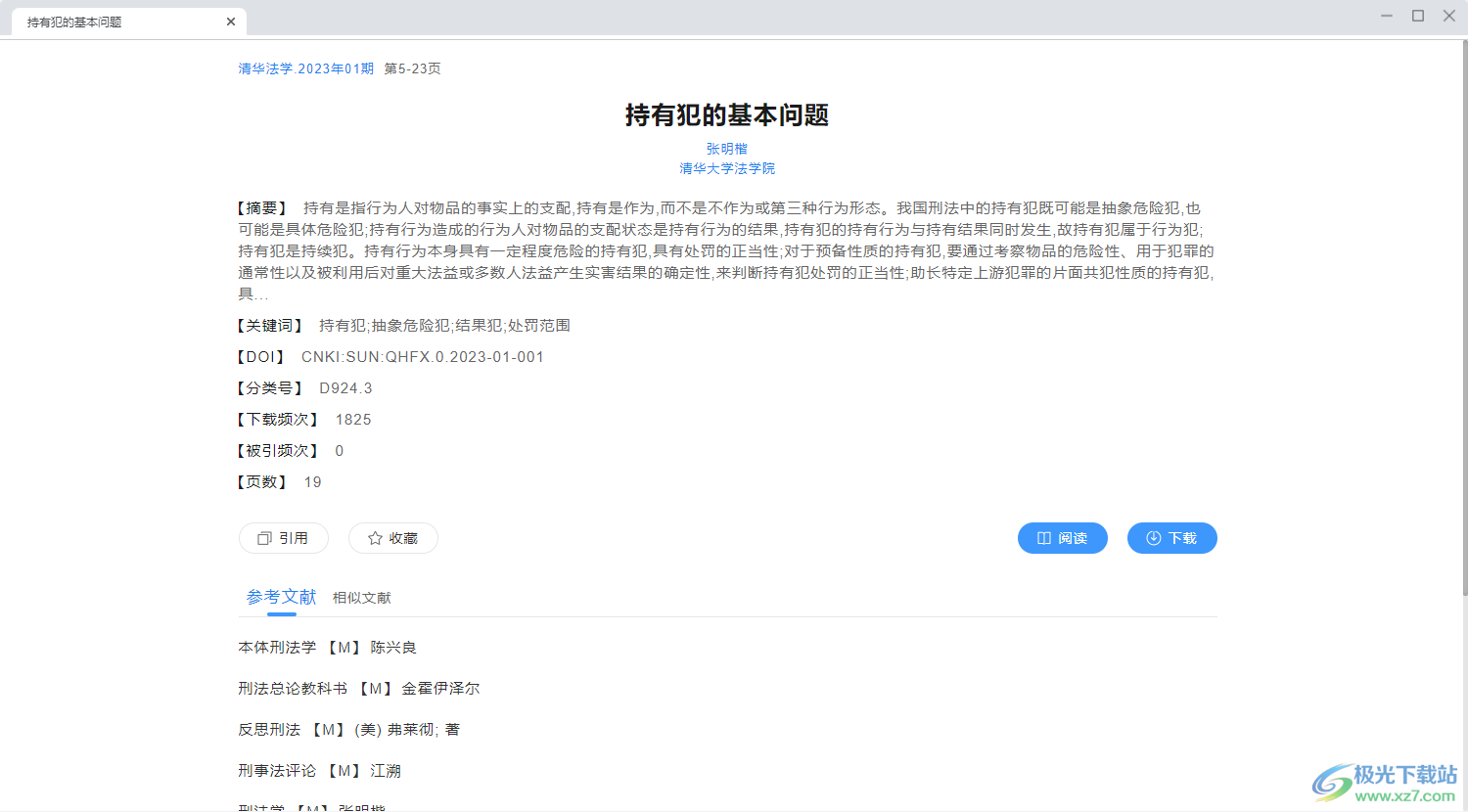Toggle bookmark on this article
The height and width of the screenshot is (812, 1468).
coord(392,537)
